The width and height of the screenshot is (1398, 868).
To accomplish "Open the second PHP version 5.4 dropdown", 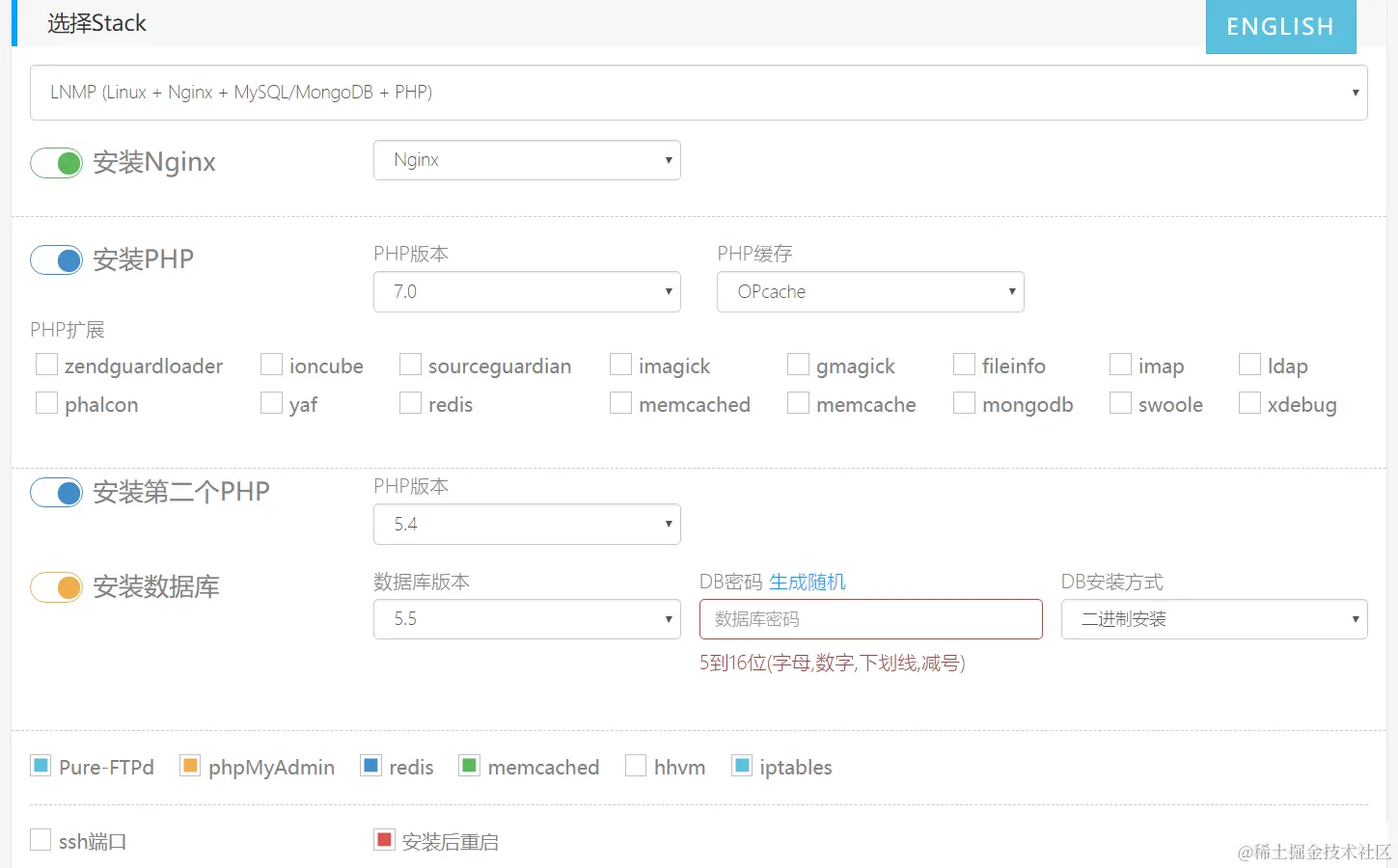I will click(x=527, y=525).
